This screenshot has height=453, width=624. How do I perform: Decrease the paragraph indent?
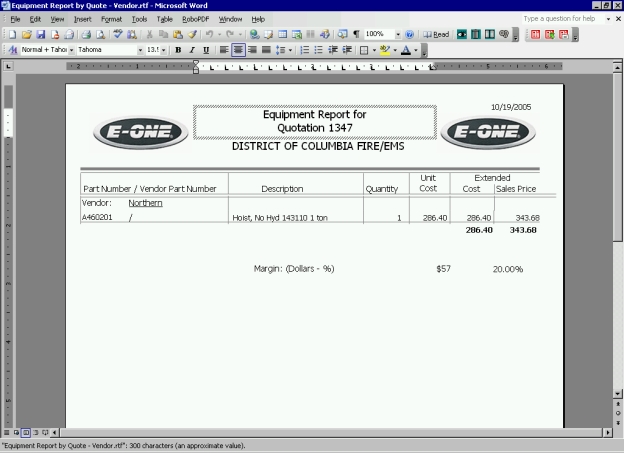333,50
